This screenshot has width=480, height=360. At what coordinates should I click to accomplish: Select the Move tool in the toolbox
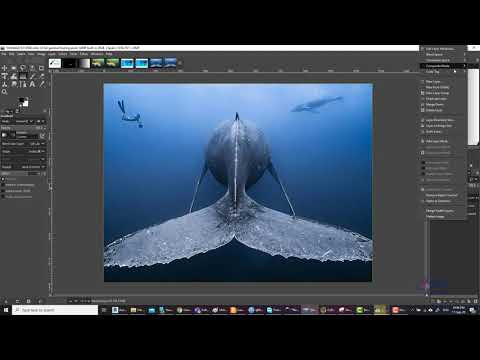coord(4,68)
